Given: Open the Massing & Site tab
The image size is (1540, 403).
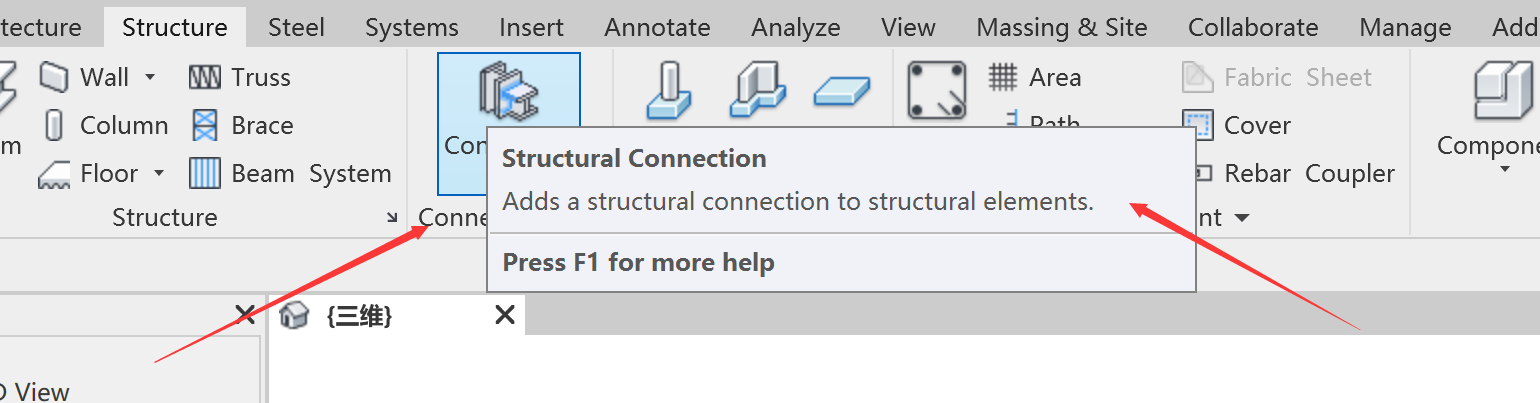Looking at the screenshot, I should point(1062,27).
